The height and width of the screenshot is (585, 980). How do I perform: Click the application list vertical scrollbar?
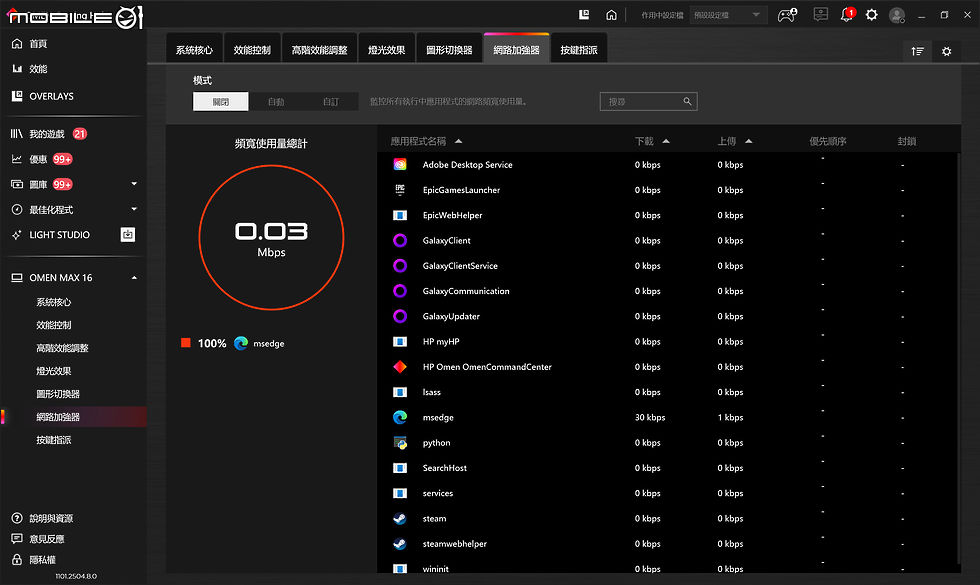coord(959,359)
